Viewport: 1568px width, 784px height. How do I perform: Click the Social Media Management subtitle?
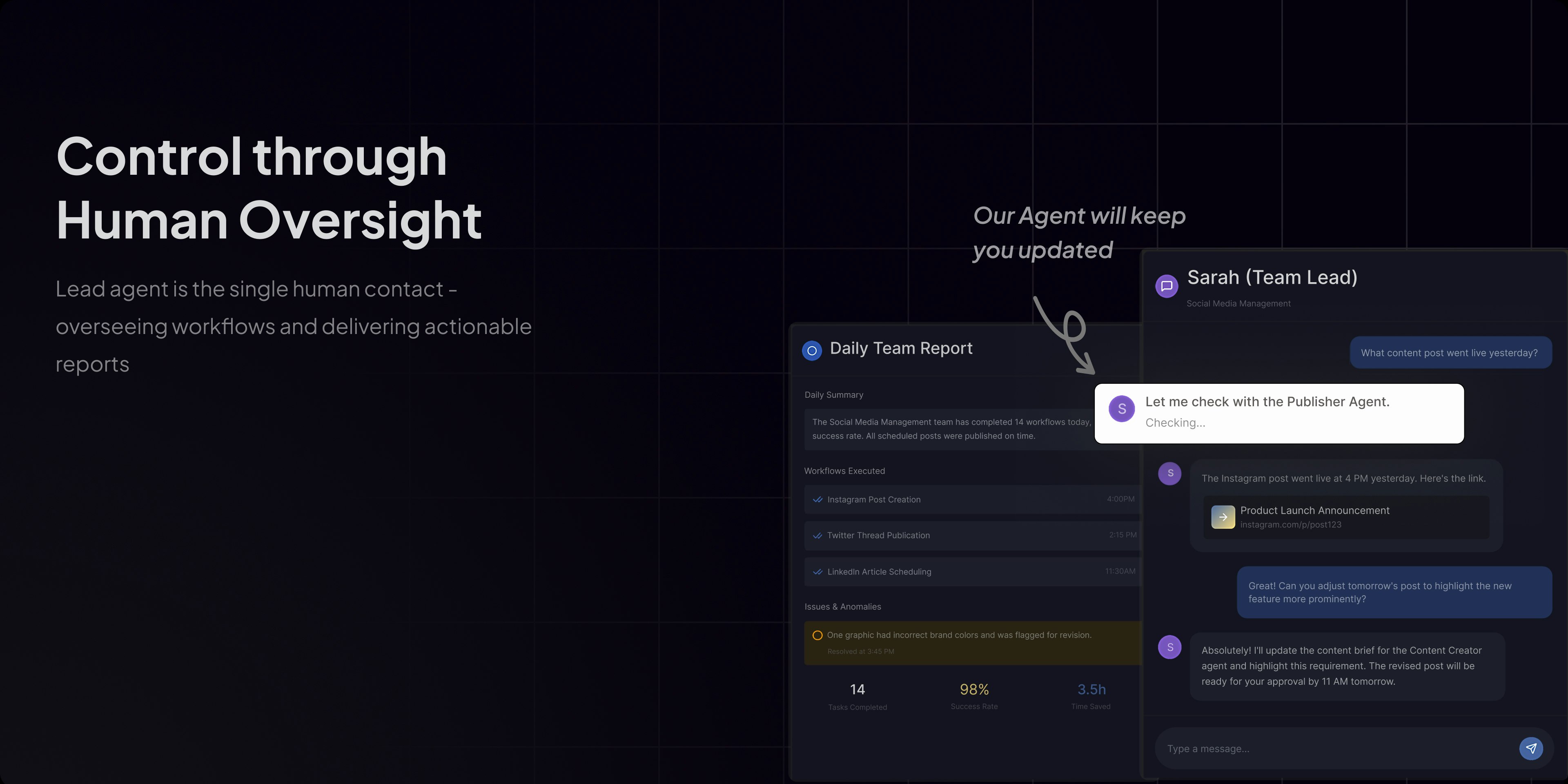(x=1238, y=304)
